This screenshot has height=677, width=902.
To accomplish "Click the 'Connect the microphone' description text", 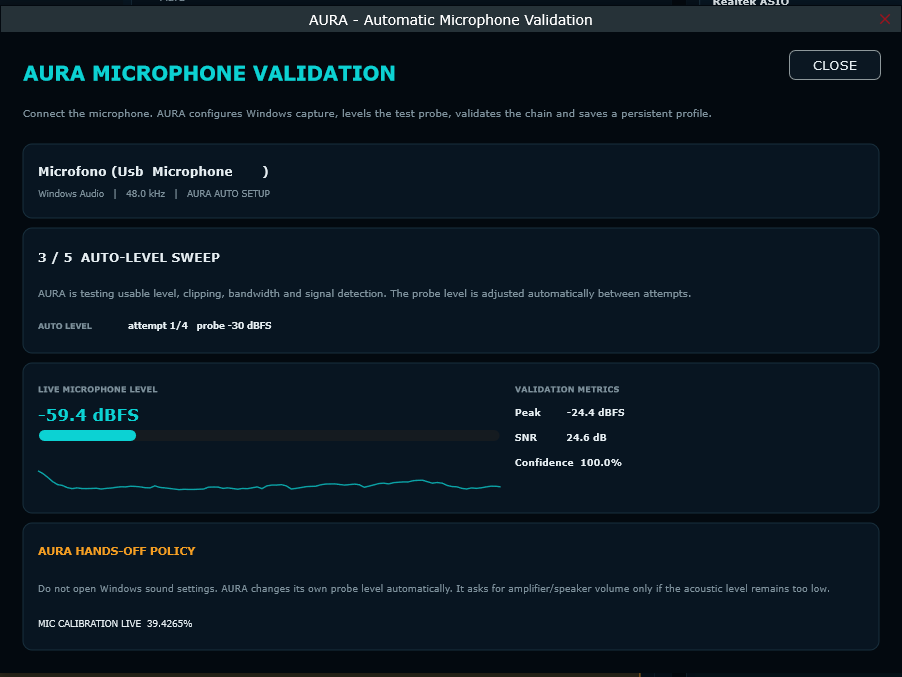I will (367, 113).
